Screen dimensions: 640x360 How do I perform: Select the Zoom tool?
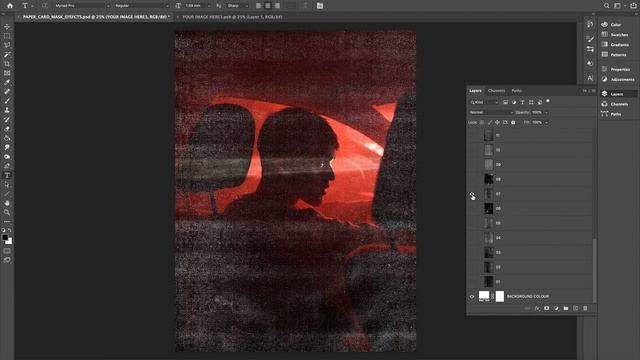[x=7, y=212]
